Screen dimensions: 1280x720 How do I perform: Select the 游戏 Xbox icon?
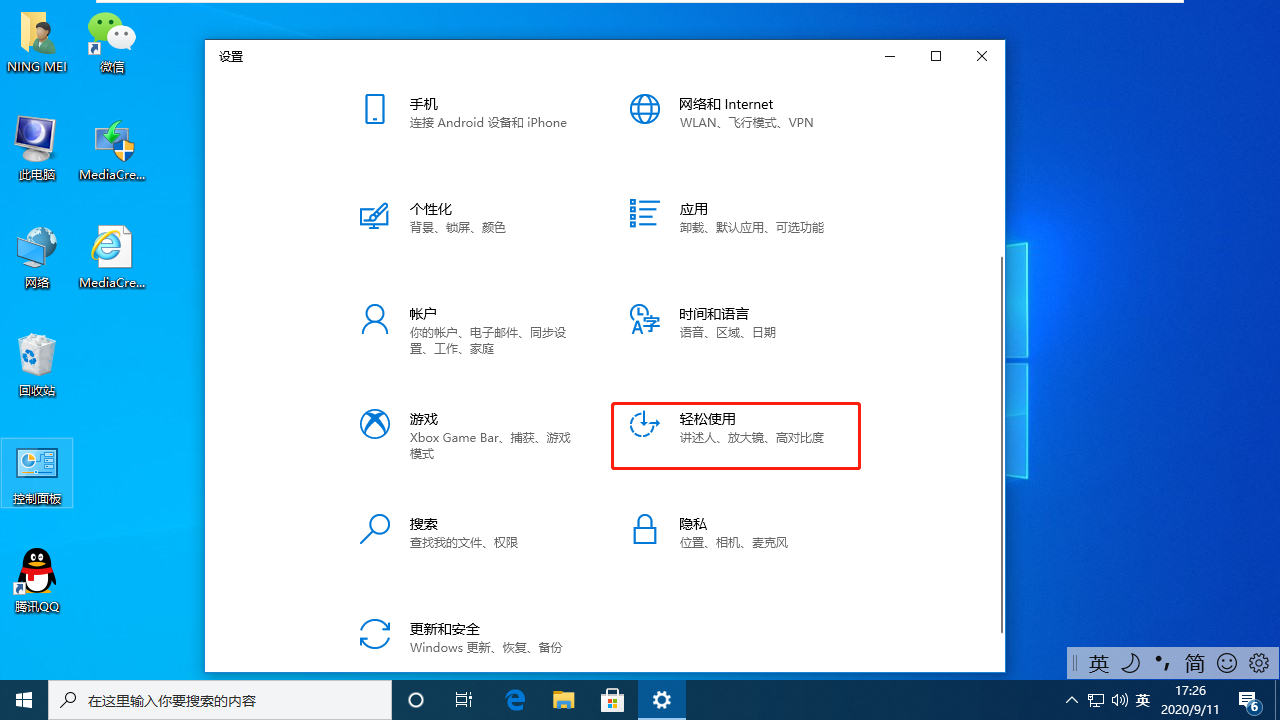tap(374, 423)
